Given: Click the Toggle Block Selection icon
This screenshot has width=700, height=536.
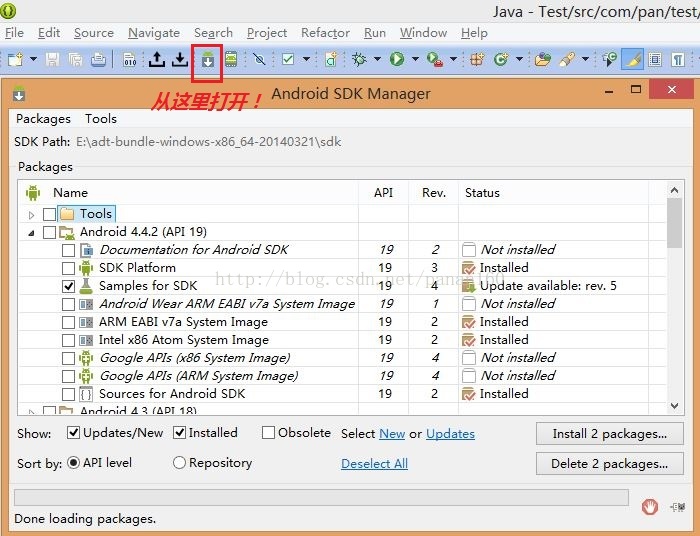Looking at the screenshot, I should (655, 59).
